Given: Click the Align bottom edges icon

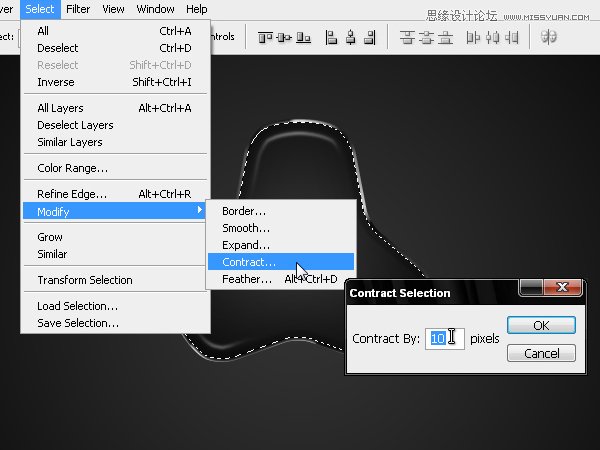Looking at the screenshot, I should pyautogui.click(x=303, y=38).
